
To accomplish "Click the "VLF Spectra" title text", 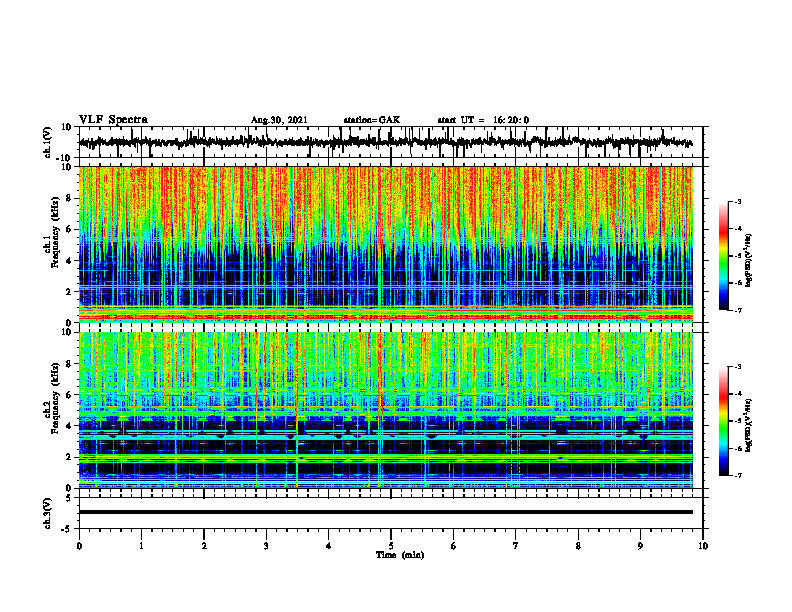I will click(x=113, y=120).
